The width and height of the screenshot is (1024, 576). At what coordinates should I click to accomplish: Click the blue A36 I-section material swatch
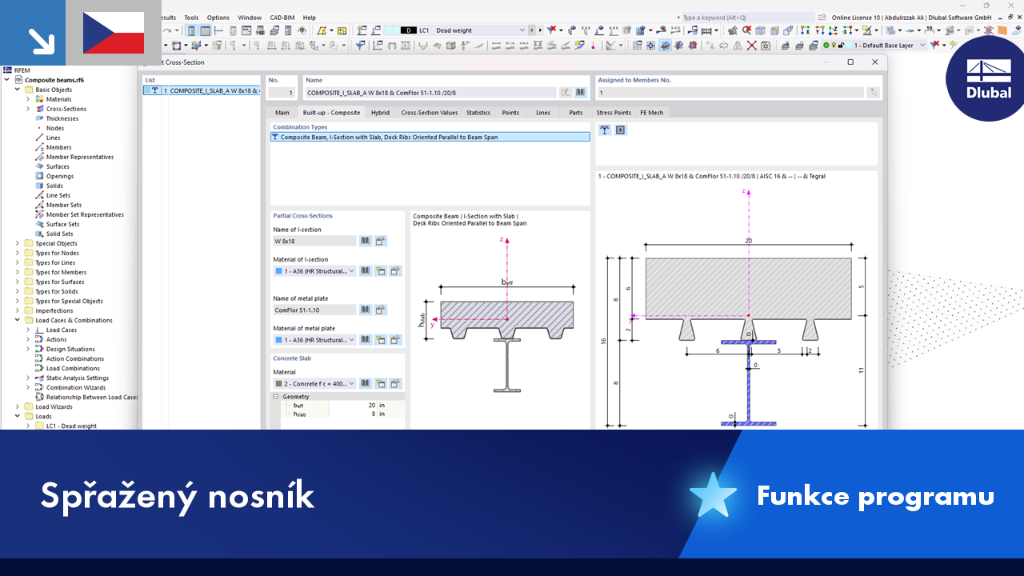coord(279,271)
